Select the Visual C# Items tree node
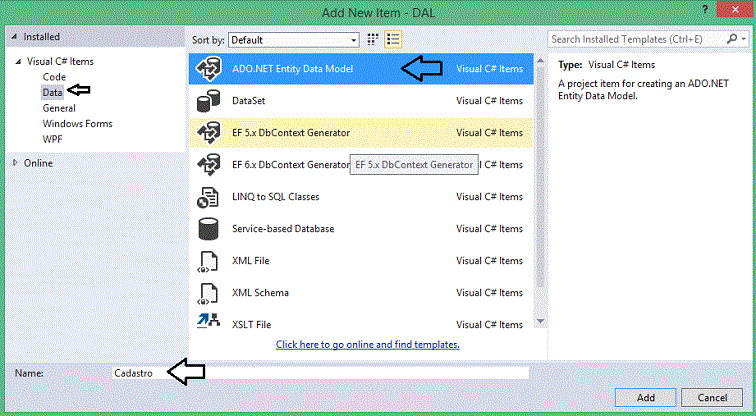This screenshot has width=756, height=416. tap(60, 61)
